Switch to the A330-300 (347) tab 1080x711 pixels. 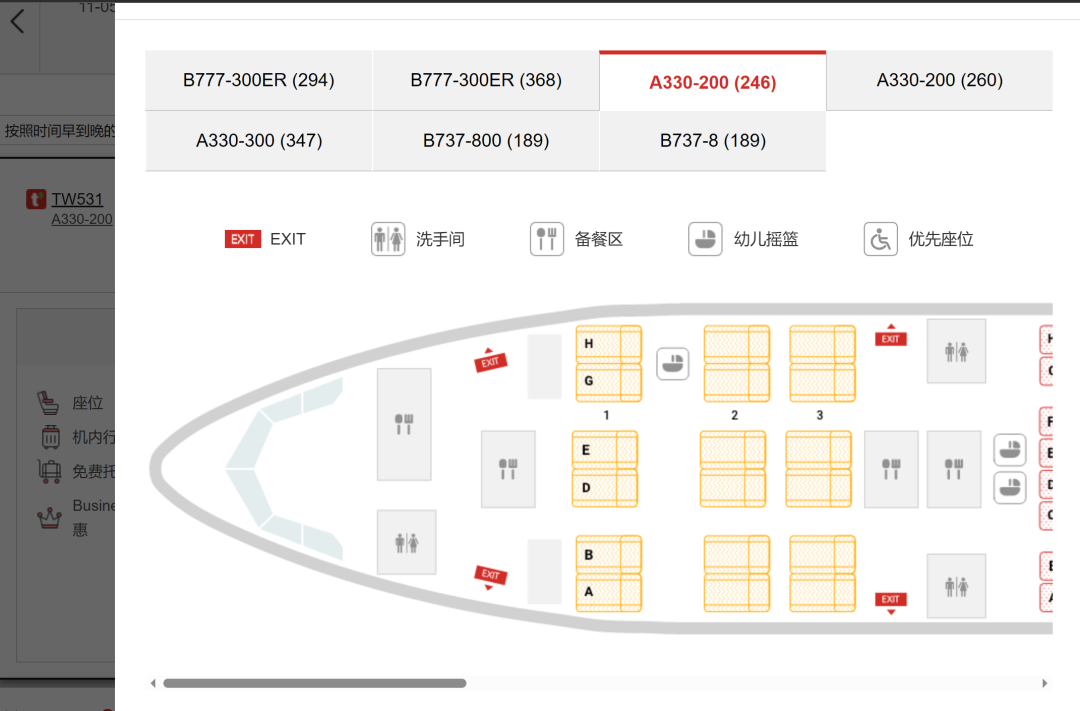(259, 141)
